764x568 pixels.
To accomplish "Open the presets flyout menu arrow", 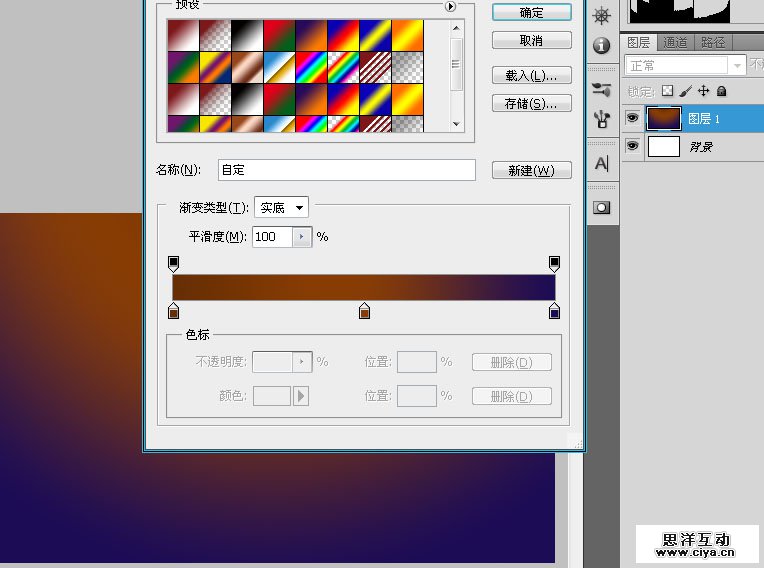I will 450,6.
